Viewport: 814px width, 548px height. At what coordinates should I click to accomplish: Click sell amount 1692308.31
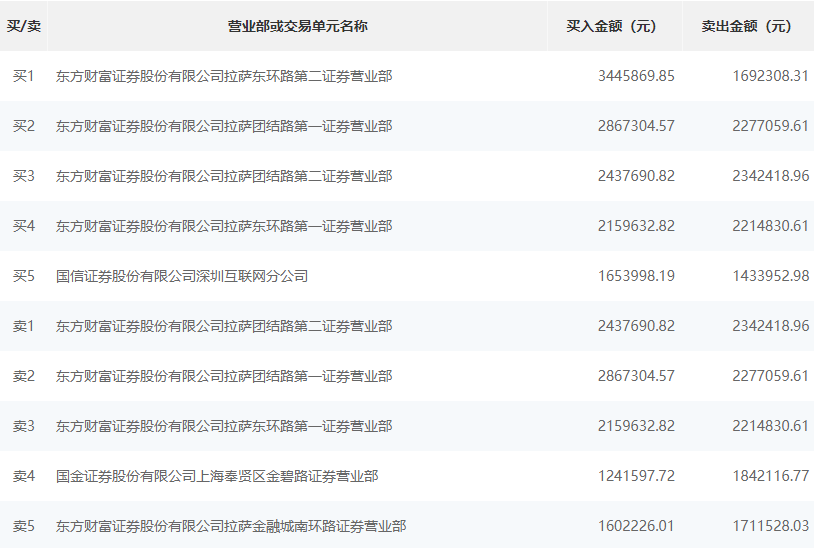[x=771, y=76]
